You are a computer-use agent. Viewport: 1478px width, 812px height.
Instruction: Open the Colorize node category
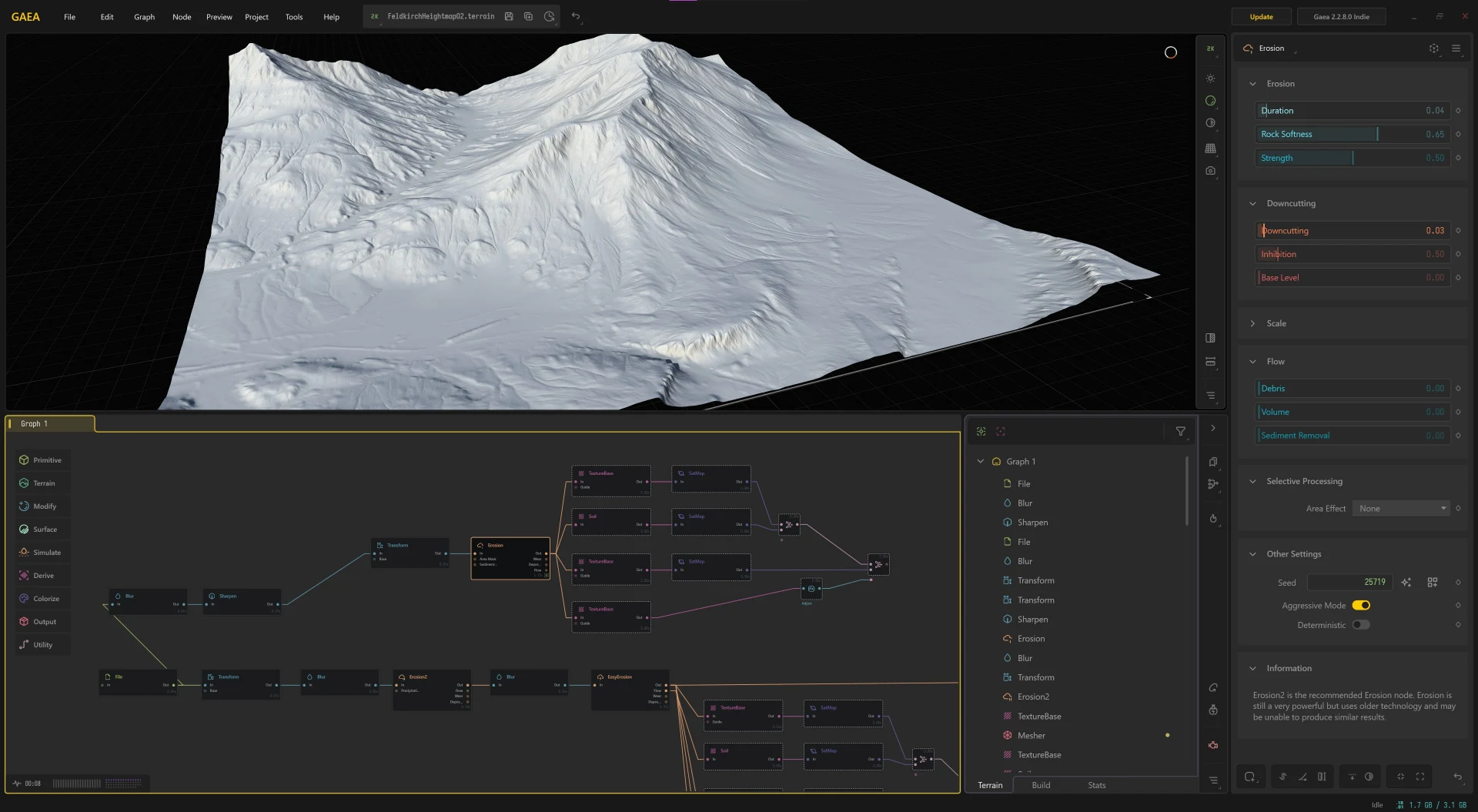(x=42, y=599)
